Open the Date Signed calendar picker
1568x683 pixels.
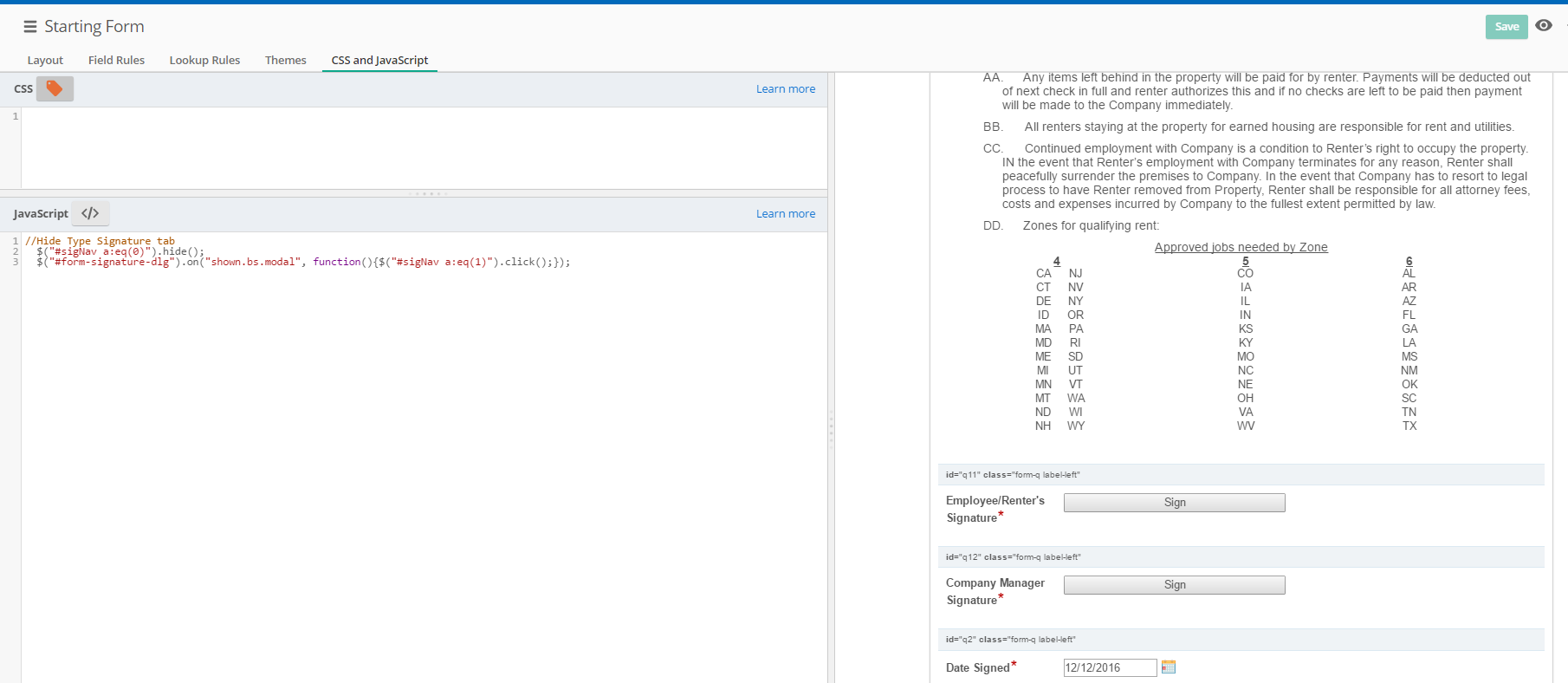1168,667
